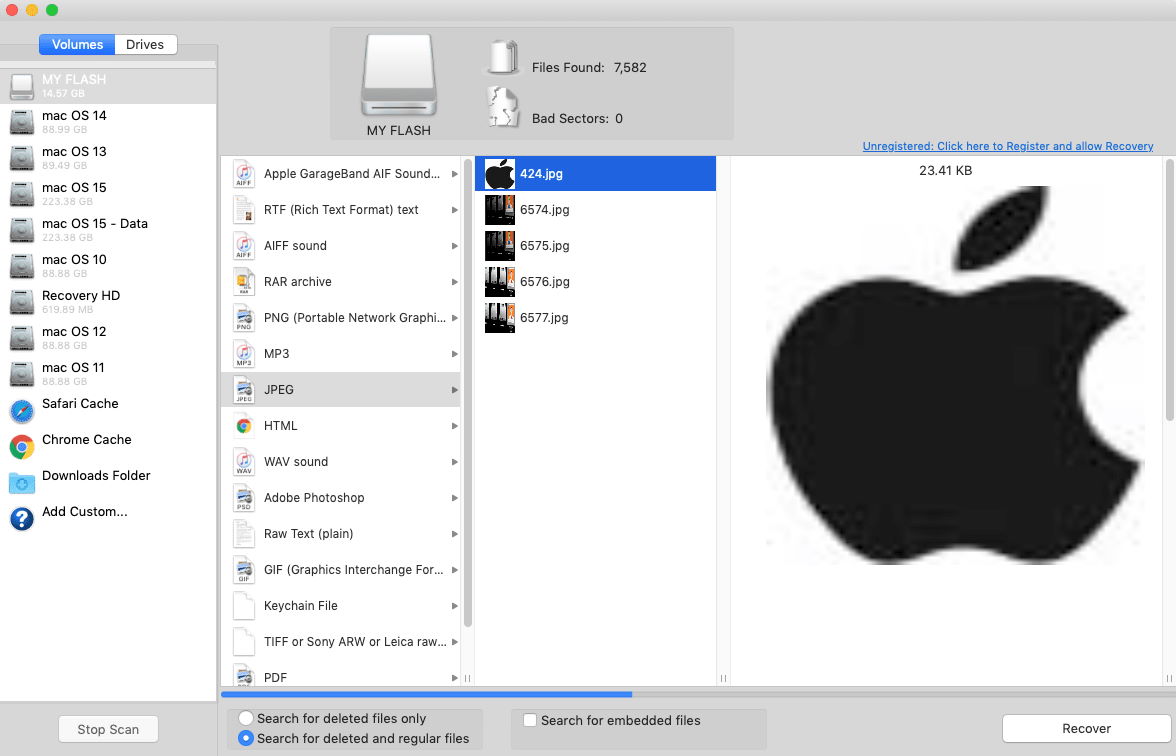
Task: Click the Chrome Cache icon
Action: coord(22,447)
